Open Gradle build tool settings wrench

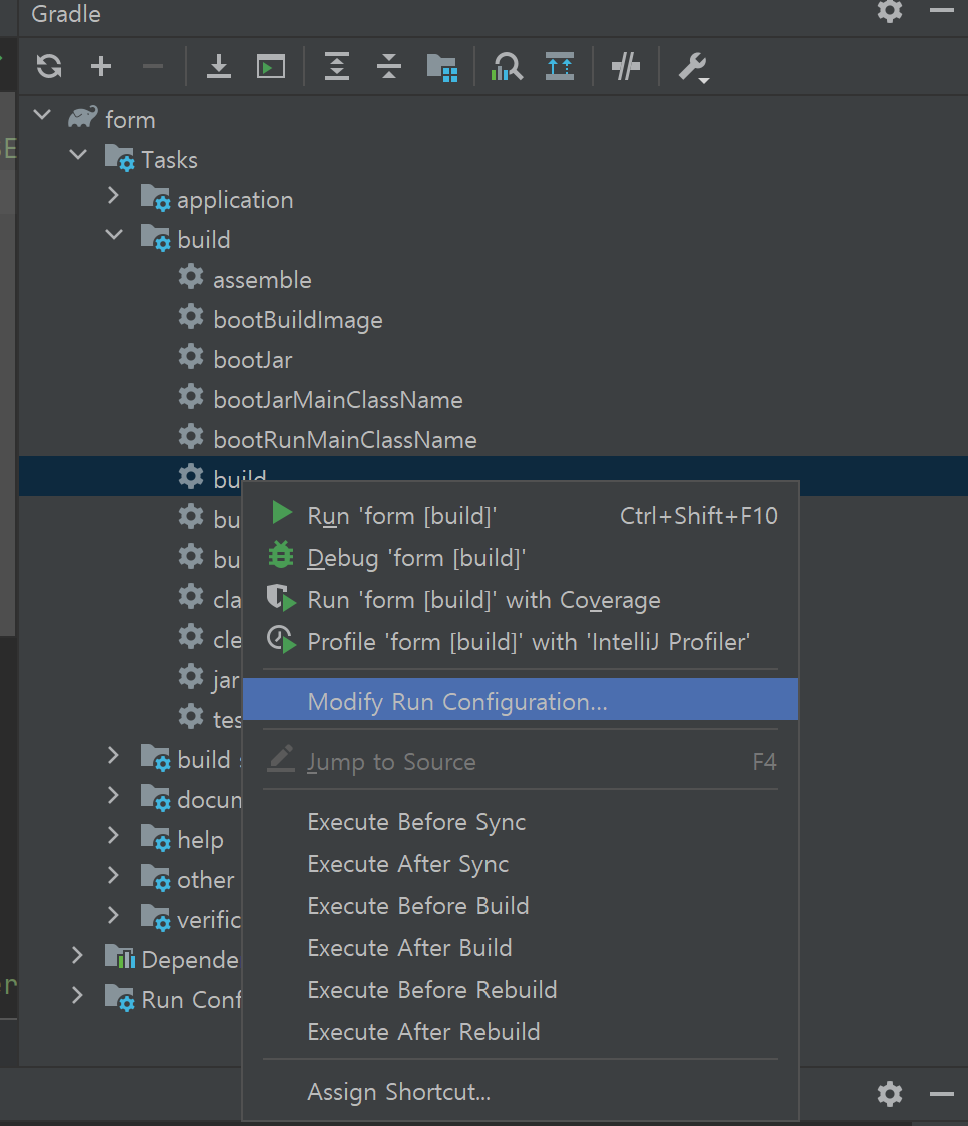pyautogui.click(x=694, y=68)
